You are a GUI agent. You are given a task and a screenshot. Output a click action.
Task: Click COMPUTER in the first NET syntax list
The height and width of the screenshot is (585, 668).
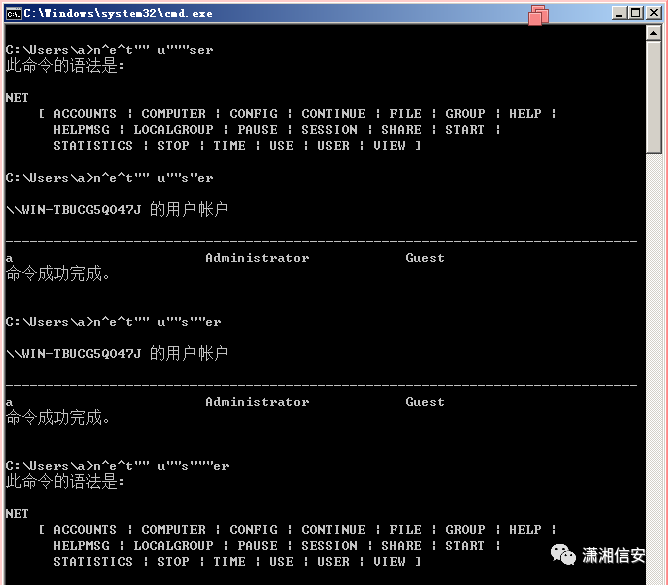click(x=173, y=114)
